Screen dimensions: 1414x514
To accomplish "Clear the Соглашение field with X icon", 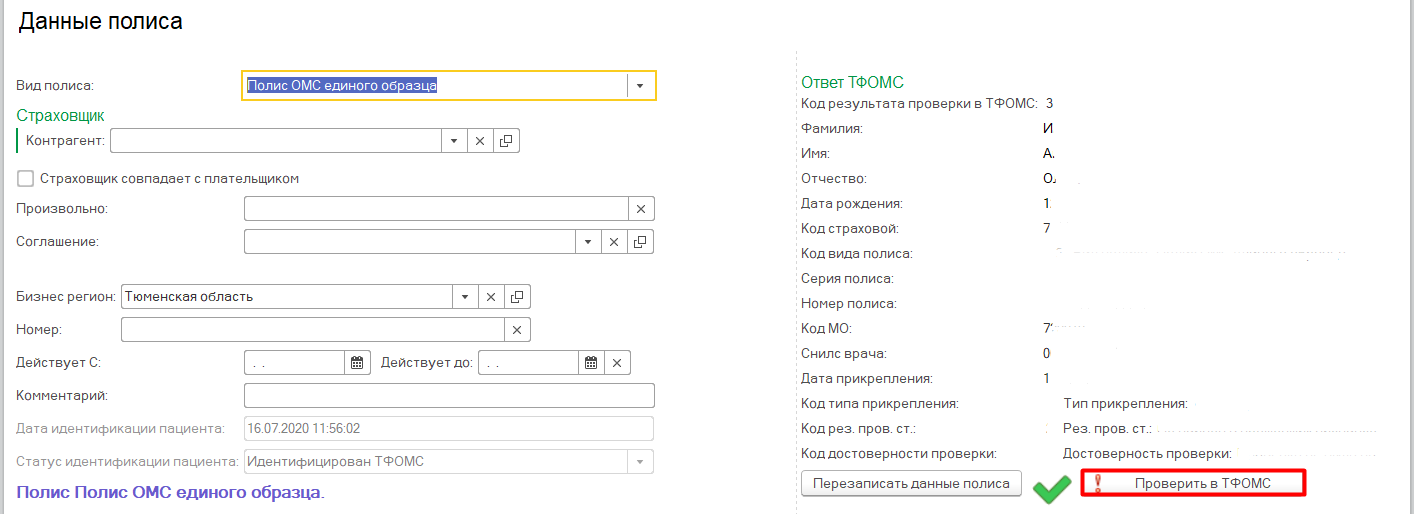I will click(x=614, y=242).
